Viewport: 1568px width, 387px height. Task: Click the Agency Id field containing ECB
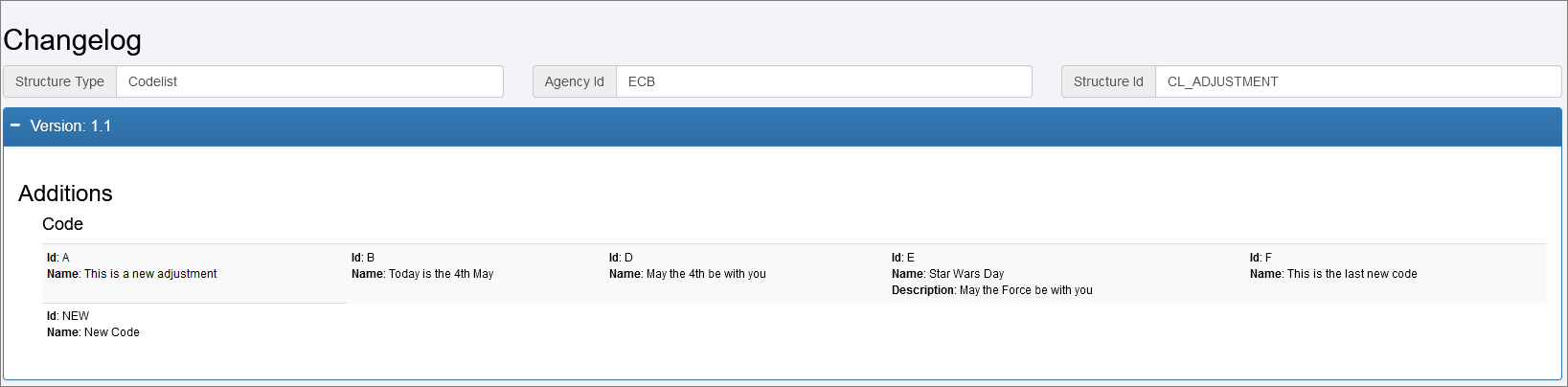click(x=824, y=81)
